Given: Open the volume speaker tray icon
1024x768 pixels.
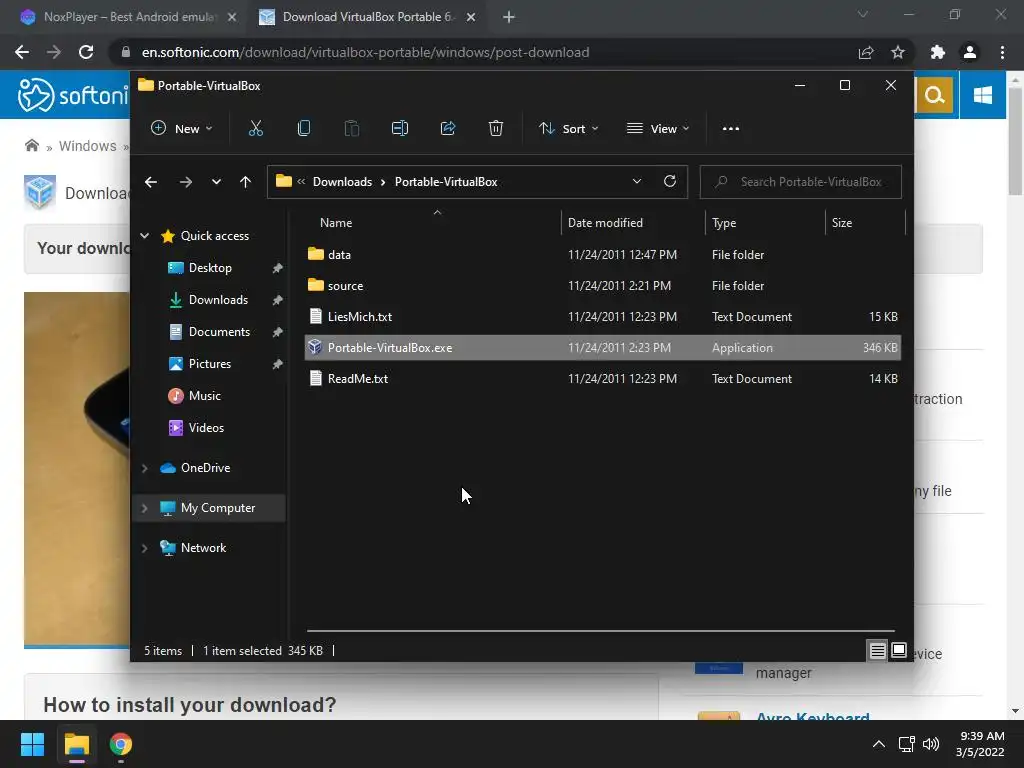Looking at the screenshot, I should [931, 744].
